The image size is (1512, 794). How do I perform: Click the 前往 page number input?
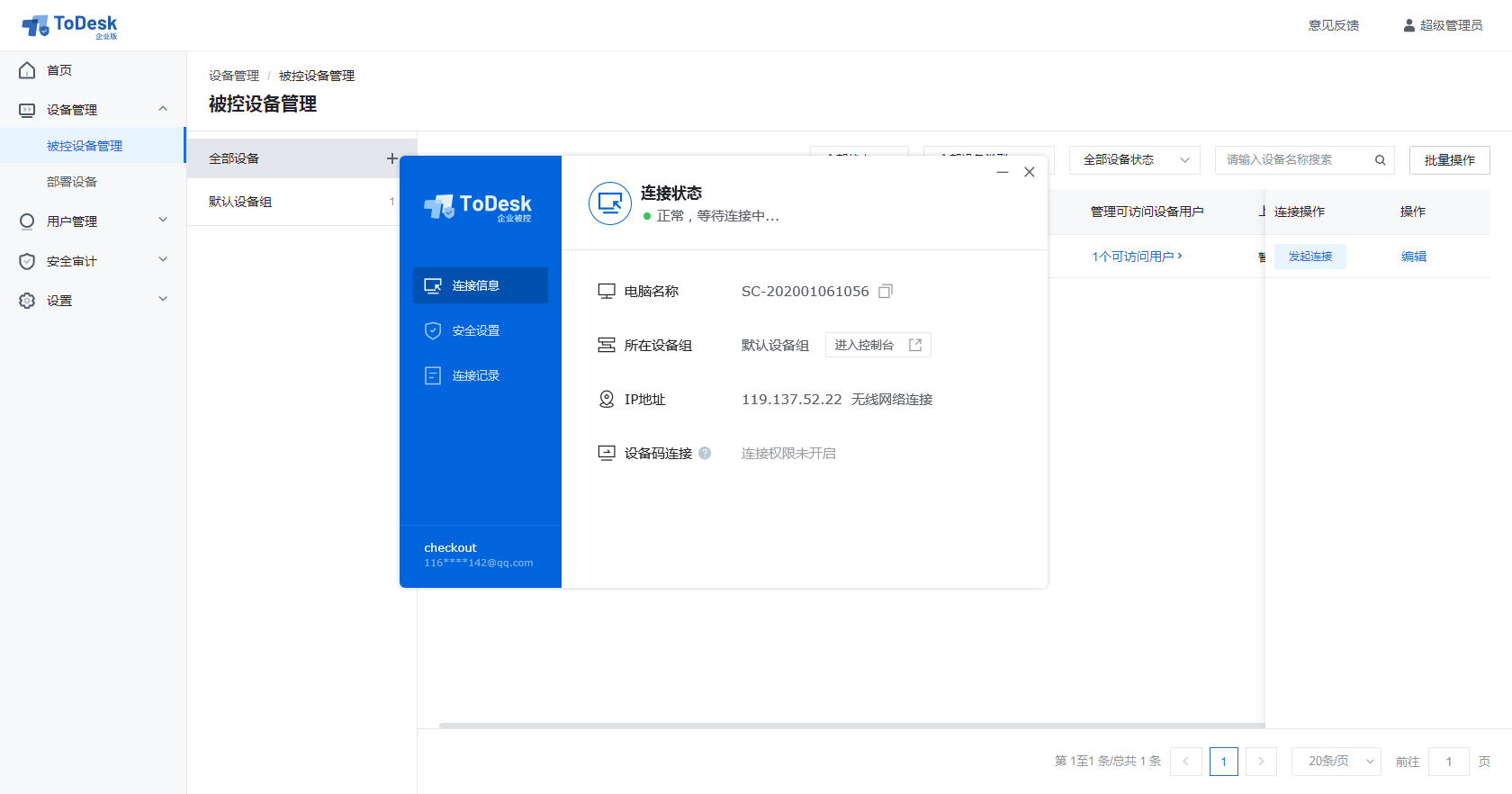tap(1449, 762)
